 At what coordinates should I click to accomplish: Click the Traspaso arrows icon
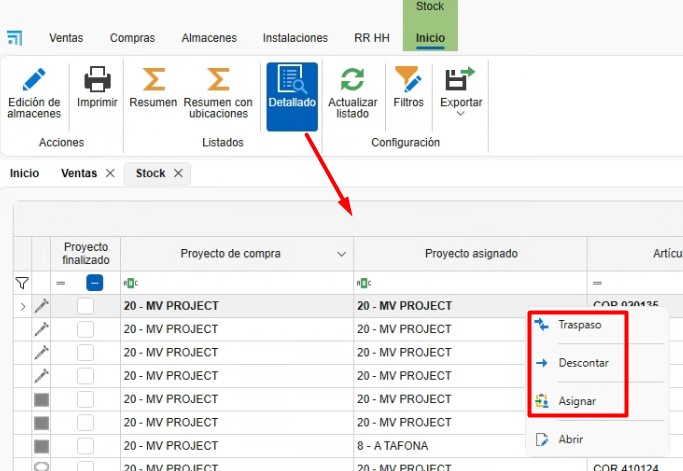click(541, 325)
